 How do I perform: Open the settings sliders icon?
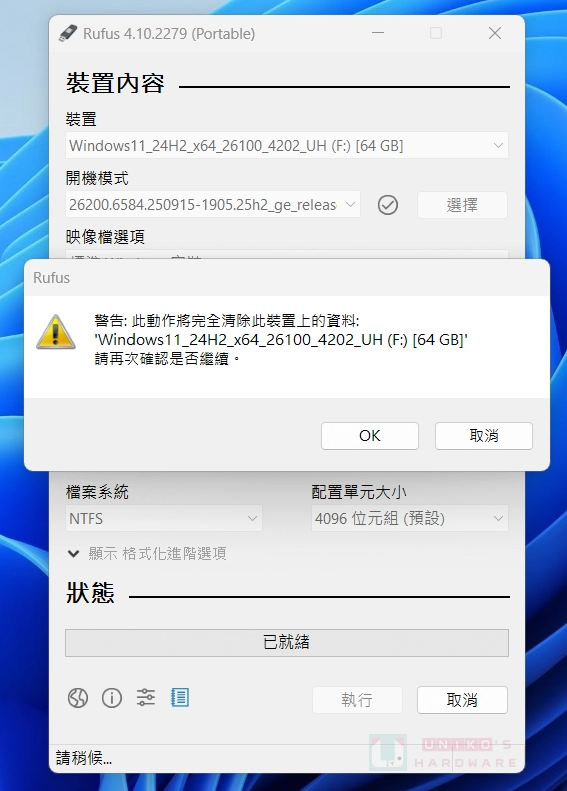(x=146, y=698)
